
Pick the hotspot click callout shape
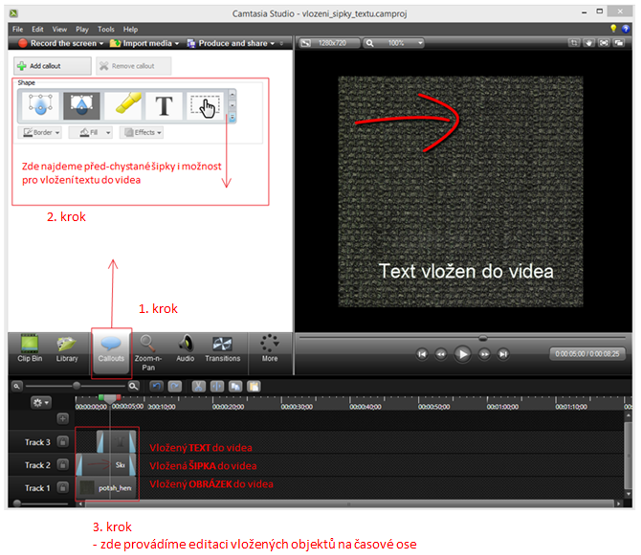tap(205, 104)
